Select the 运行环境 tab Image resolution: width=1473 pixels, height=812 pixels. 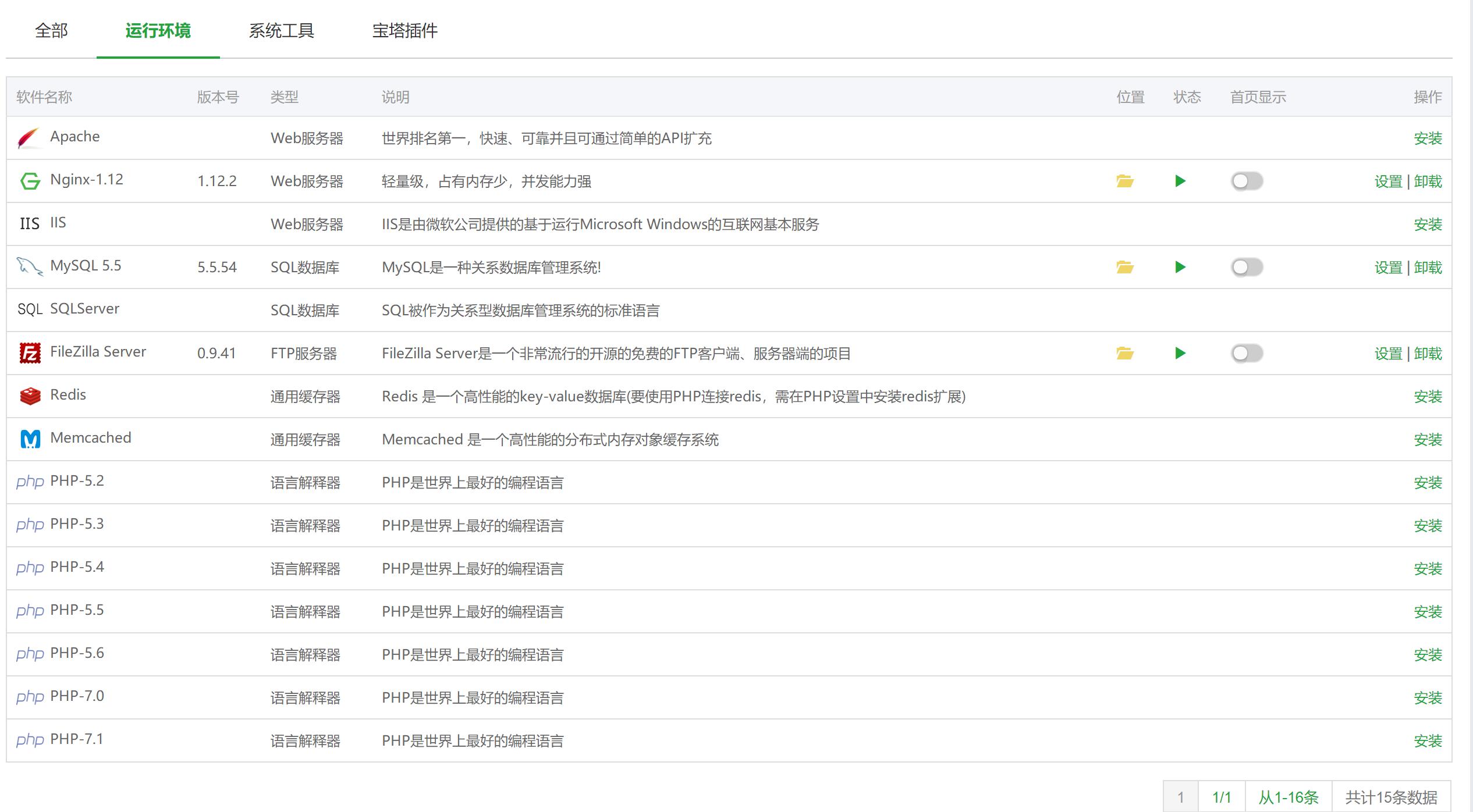pos(158,30)
